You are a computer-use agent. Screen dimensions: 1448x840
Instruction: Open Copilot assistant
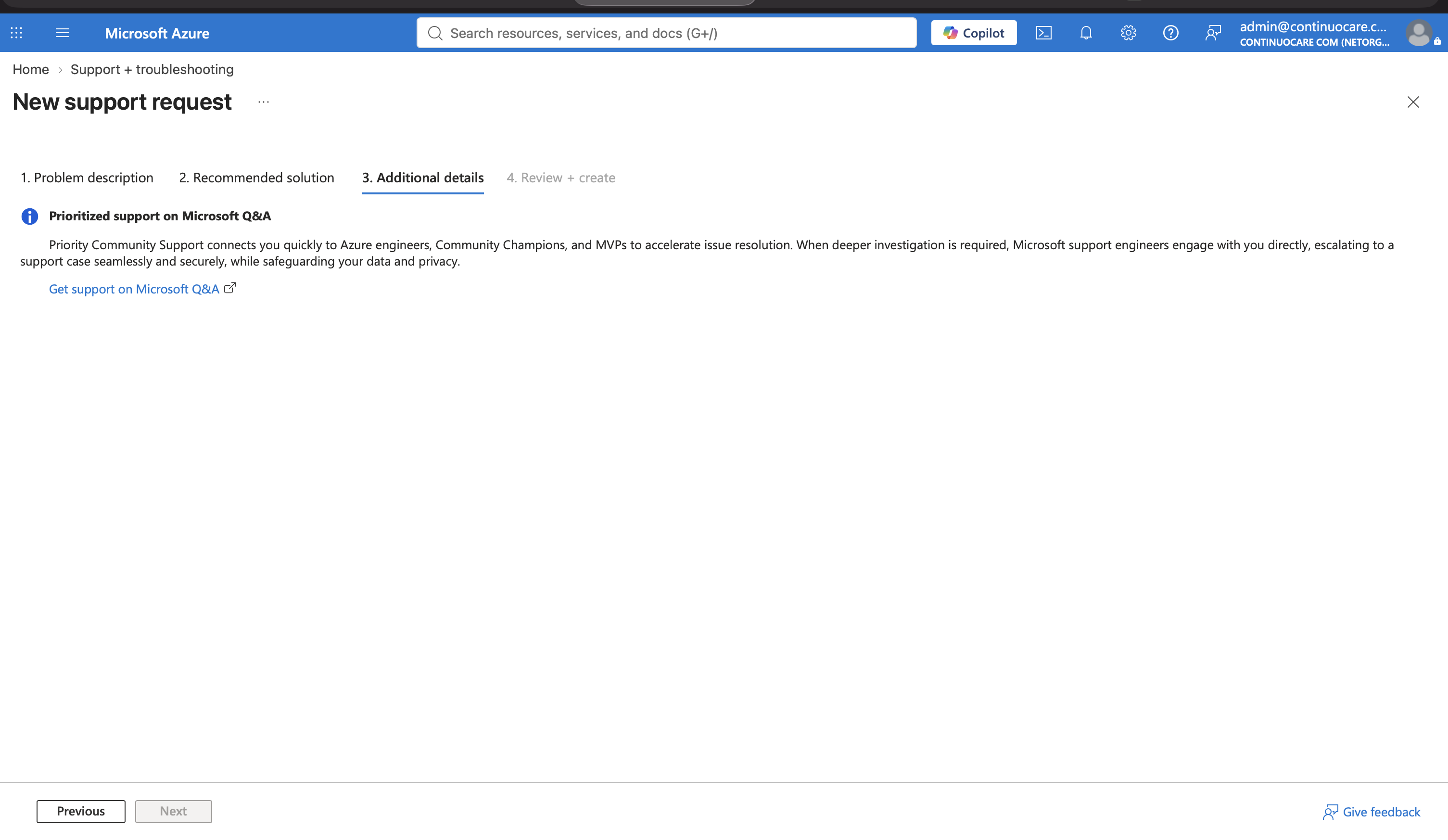click(x=974, y=33)
